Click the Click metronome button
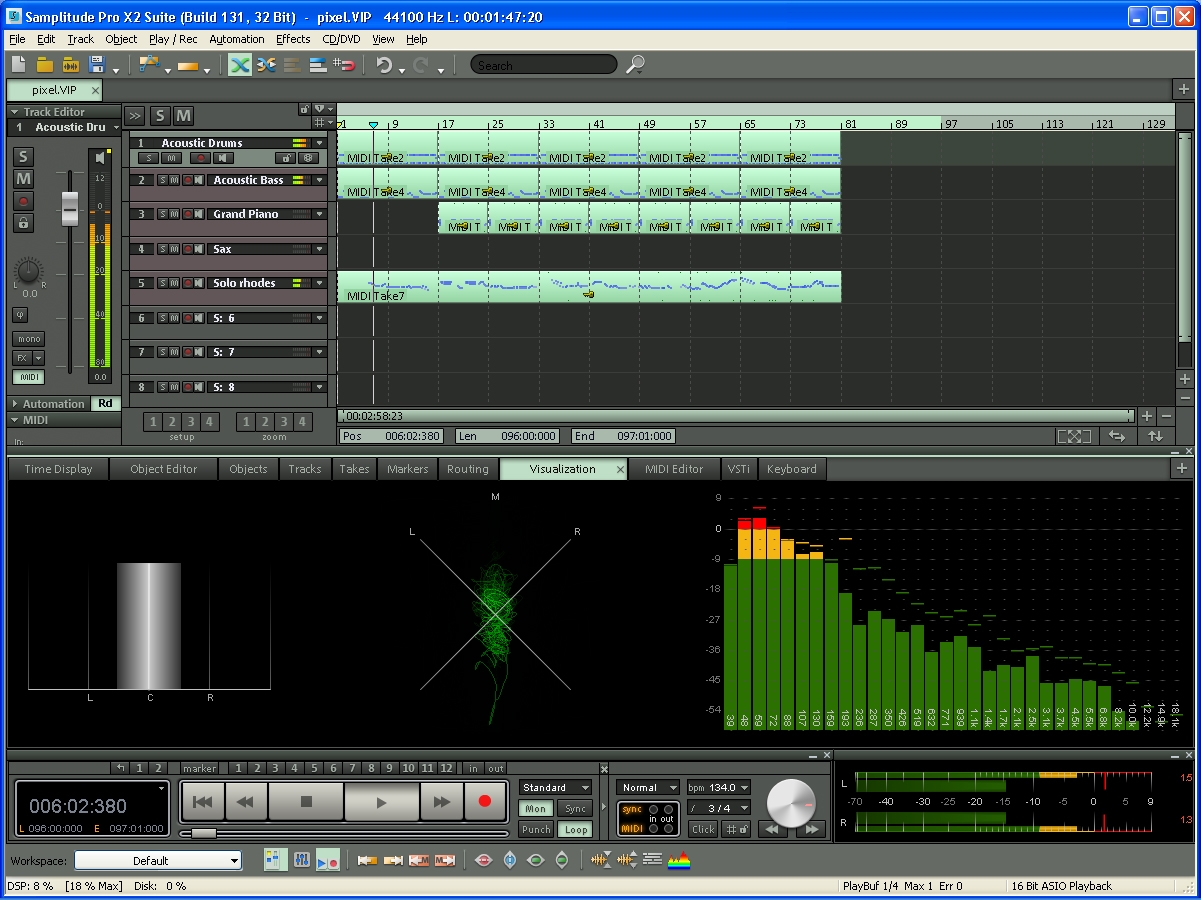The height and width of the screenshot is (900, 1201). (x=703, y=829)
